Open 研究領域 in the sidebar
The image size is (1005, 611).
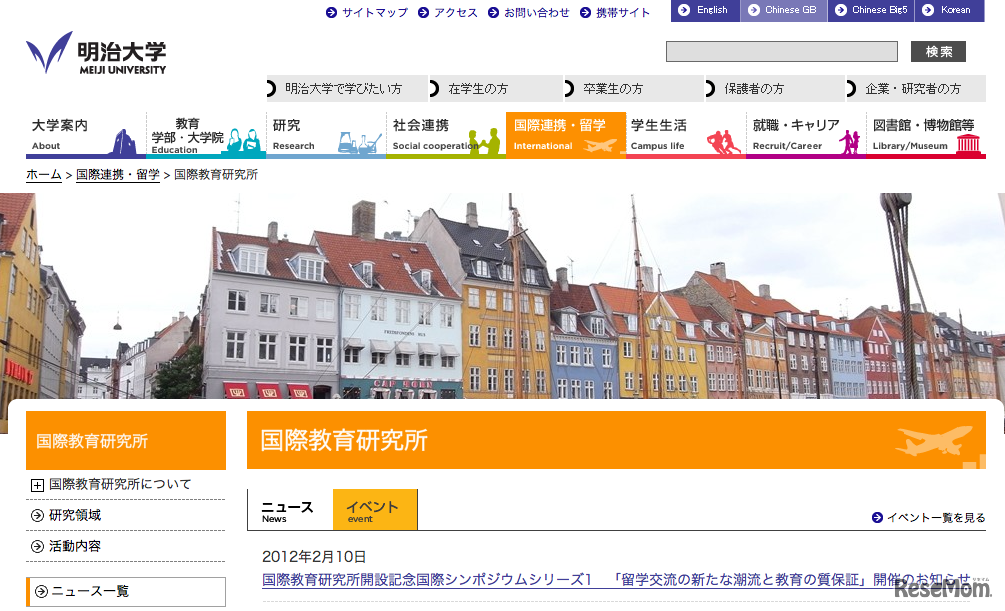point(75,515)
